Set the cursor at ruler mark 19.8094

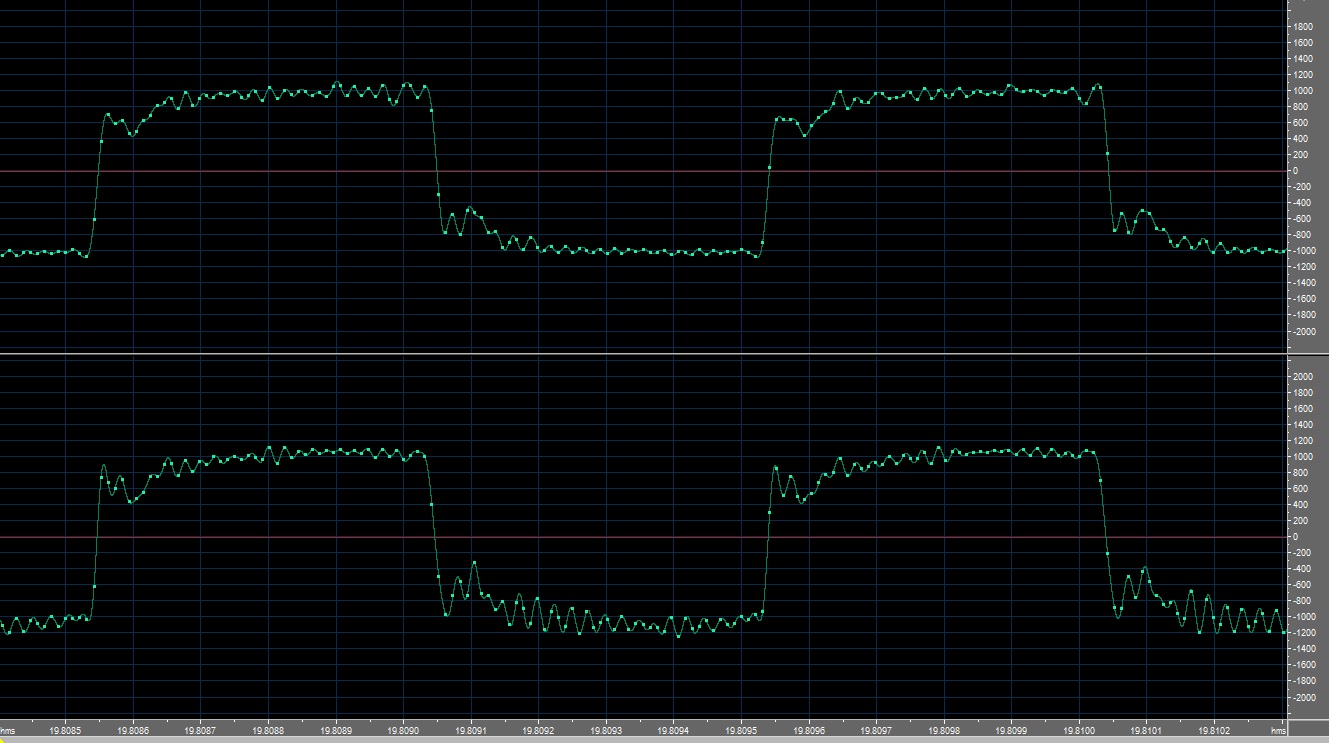[x=673, y=731]
